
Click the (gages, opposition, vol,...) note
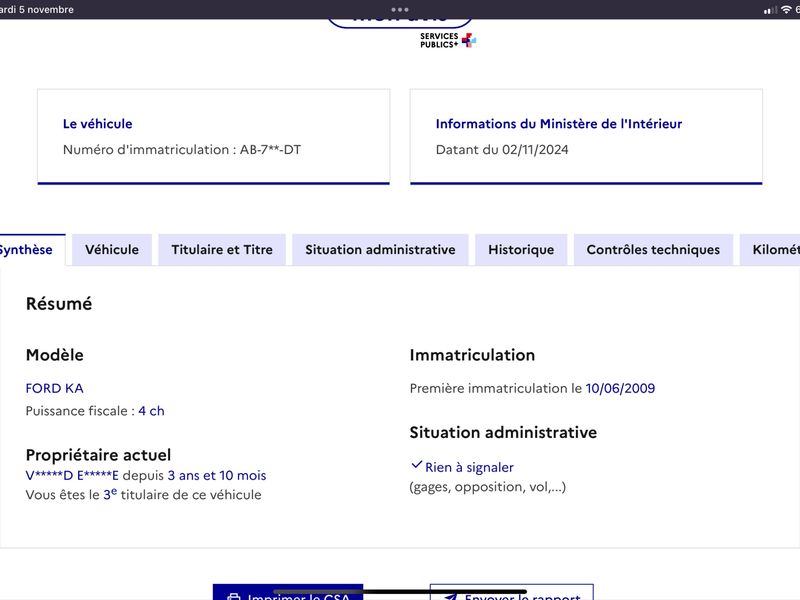click(488, 487)
